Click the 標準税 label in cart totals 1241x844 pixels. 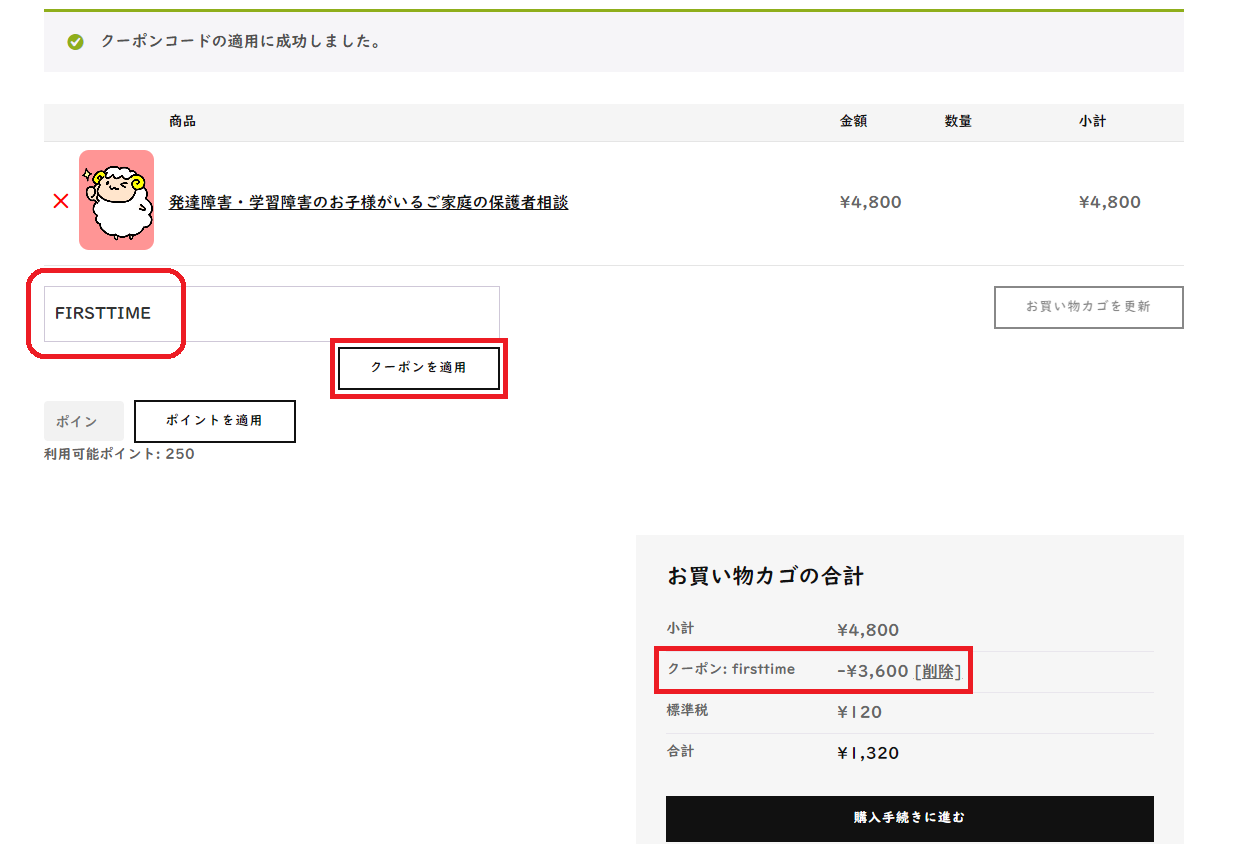(x=687, y=710)
